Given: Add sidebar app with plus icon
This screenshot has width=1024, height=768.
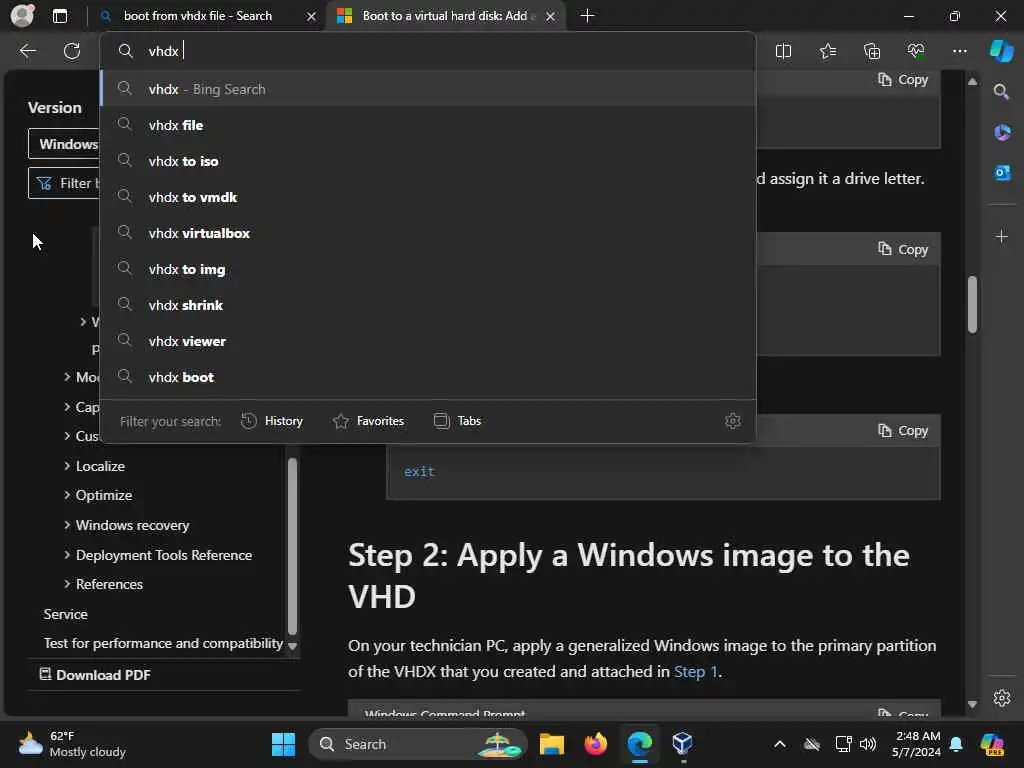Looking at the screenshot, I should (1002, 236).
